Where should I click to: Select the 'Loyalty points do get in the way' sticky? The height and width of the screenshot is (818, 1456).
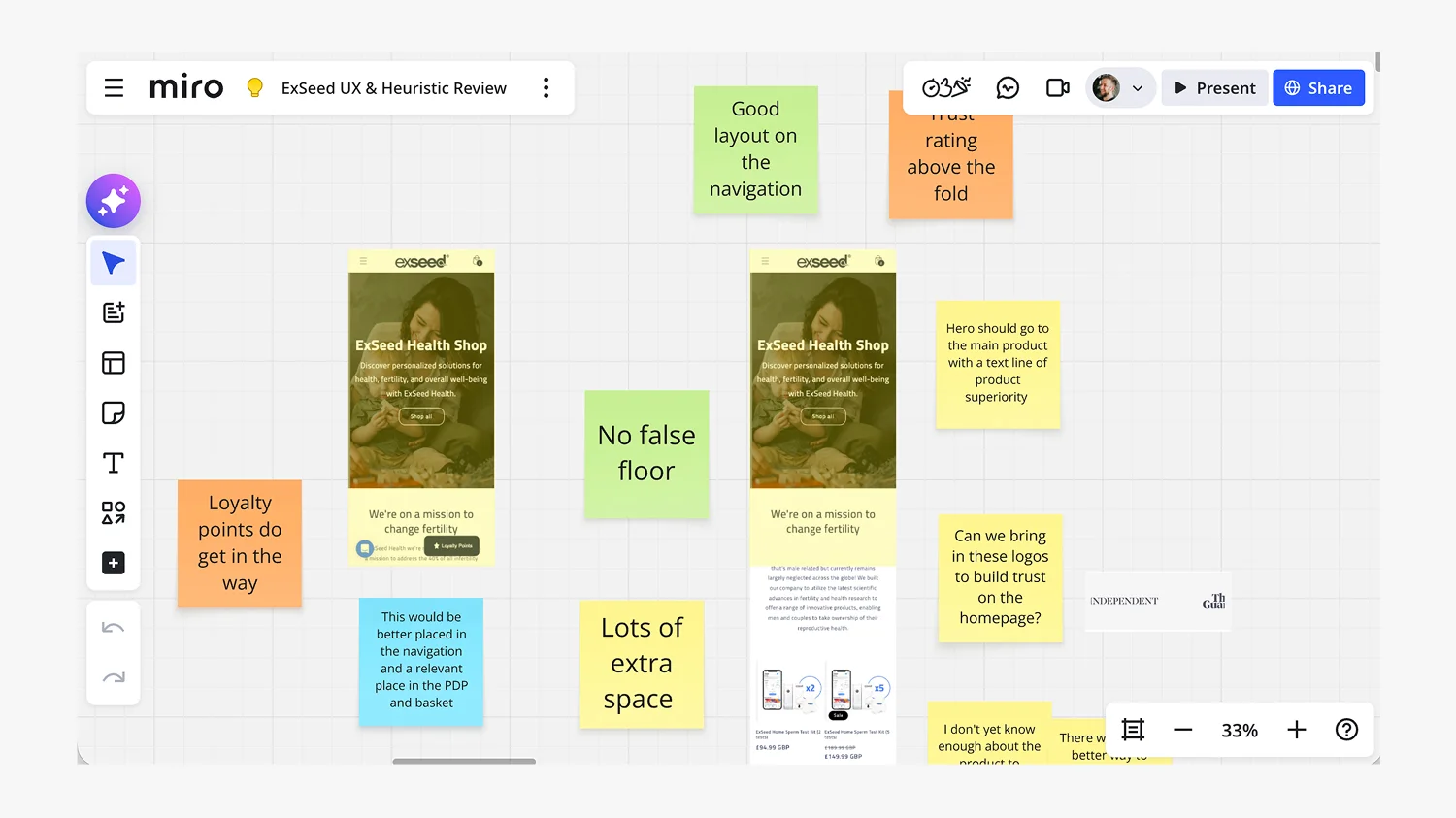pos(240,543)
